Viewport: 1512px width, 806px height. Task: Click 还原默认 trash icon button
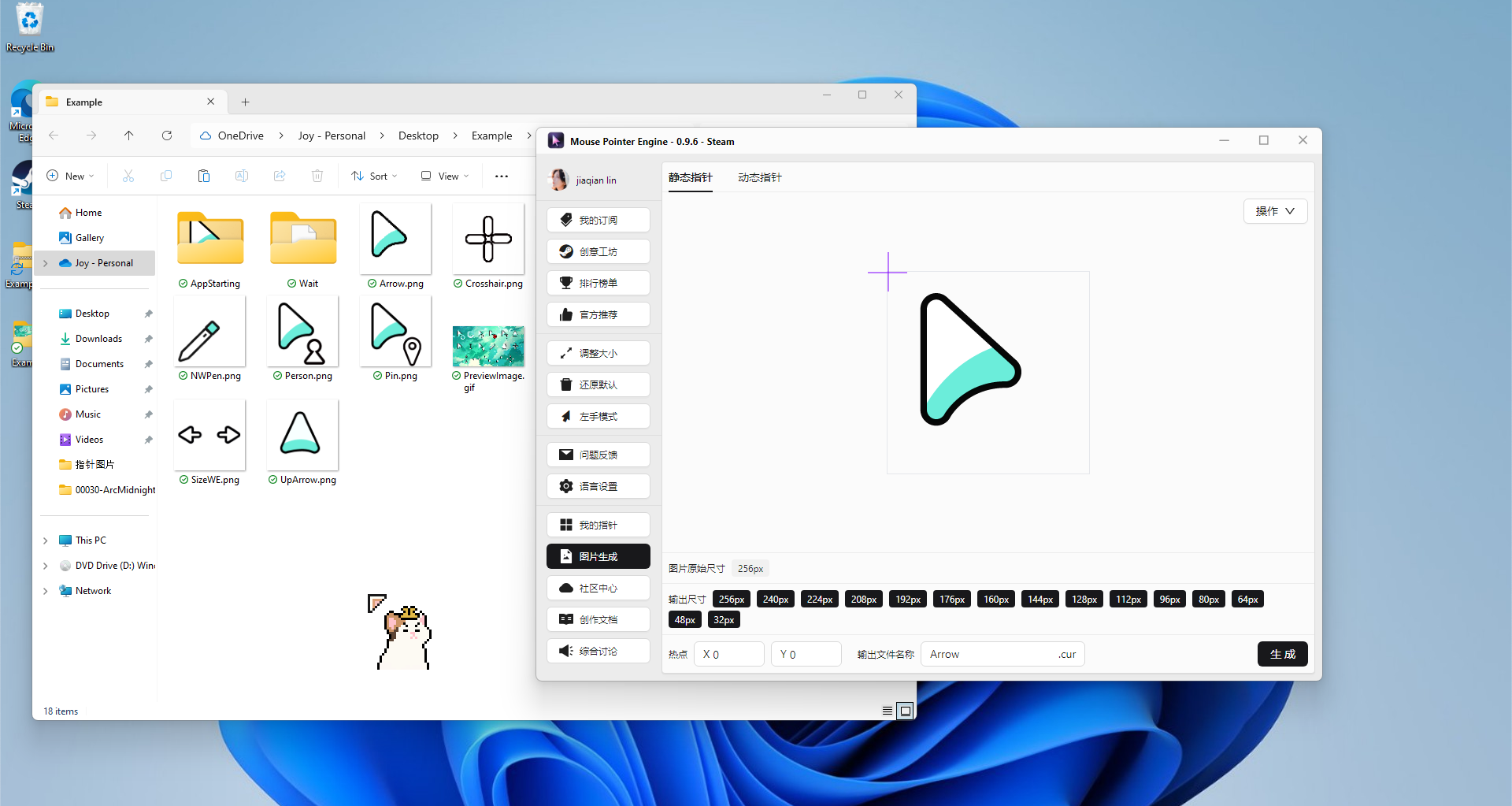tap(598, 385)
